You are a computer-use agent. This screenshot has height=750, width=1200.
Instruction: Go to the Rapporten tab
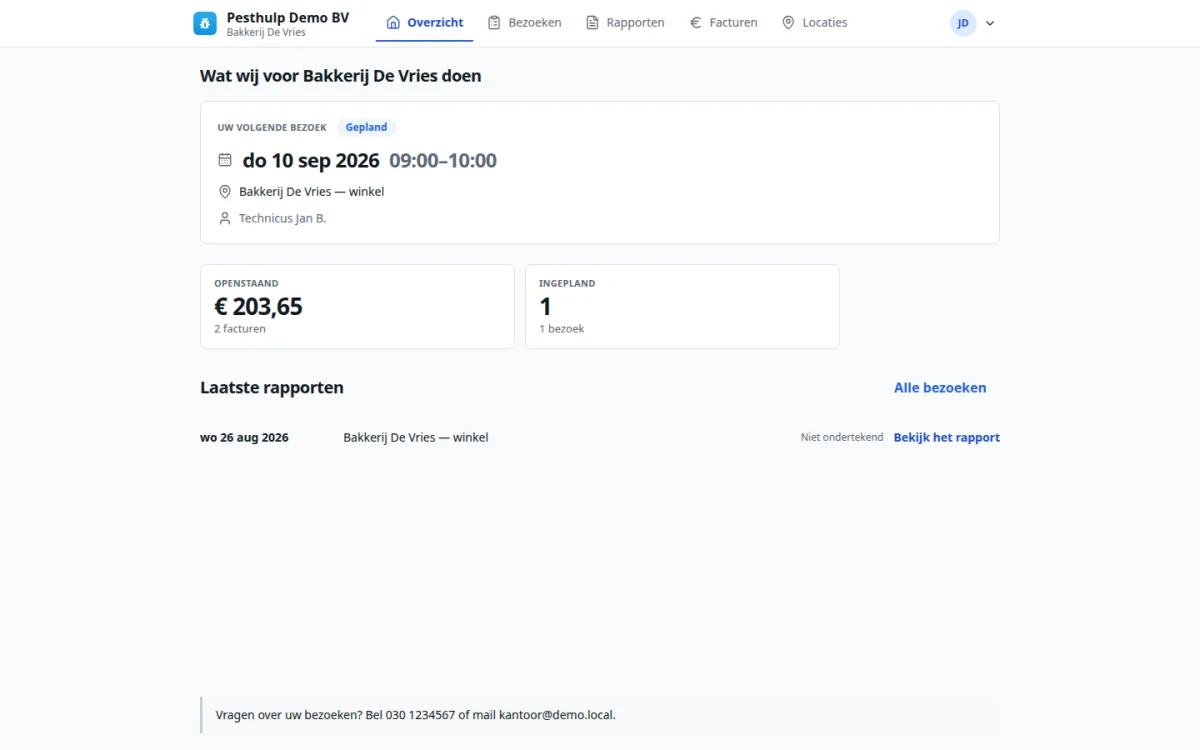pos(625,22)
